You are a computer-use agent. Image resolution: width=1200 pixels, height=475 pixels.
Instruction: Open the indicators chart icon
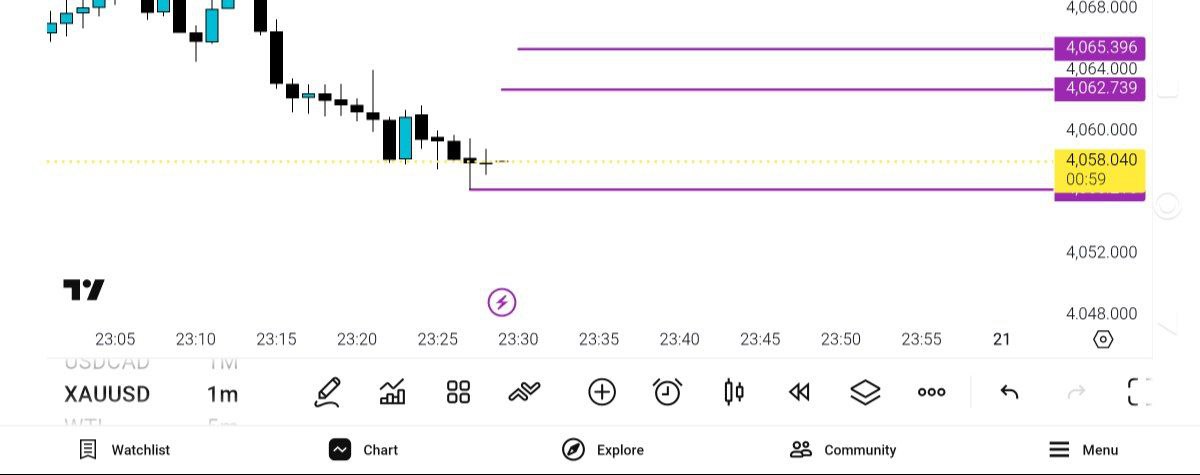(393, 392)
